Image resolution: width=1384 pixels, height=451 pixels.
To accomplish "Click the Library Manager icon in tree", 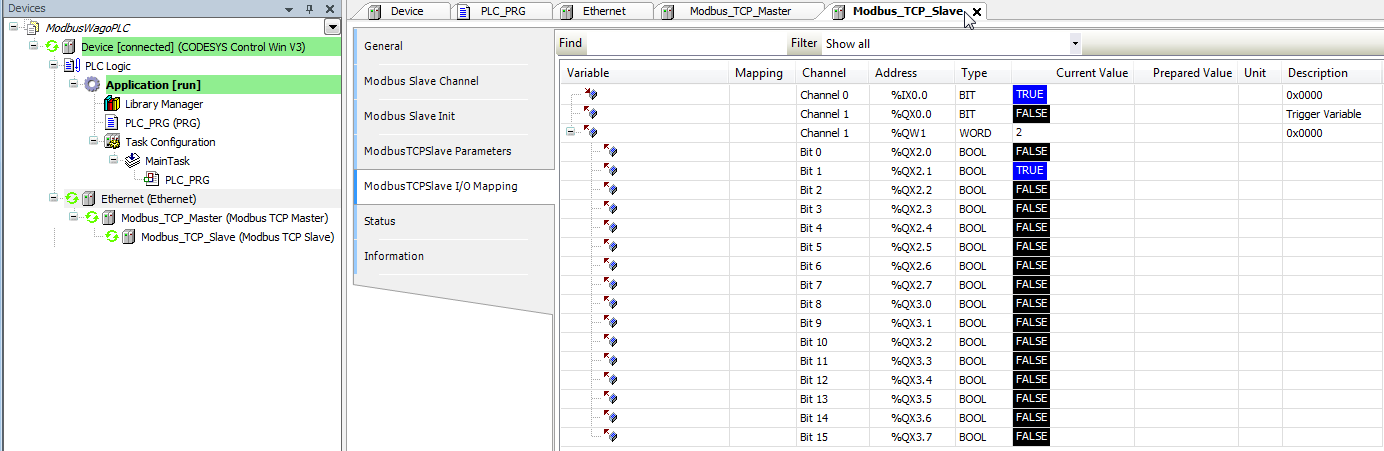I will click(113, 104).
